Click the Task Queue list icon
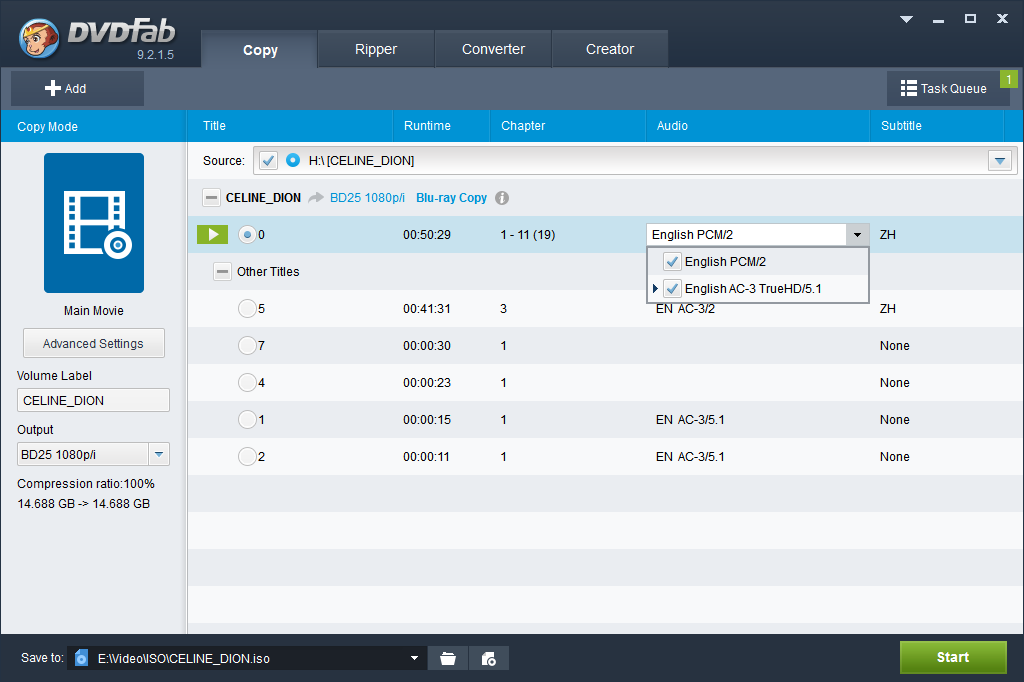The height and width of the screenshot is (682, 1024). 908,88
